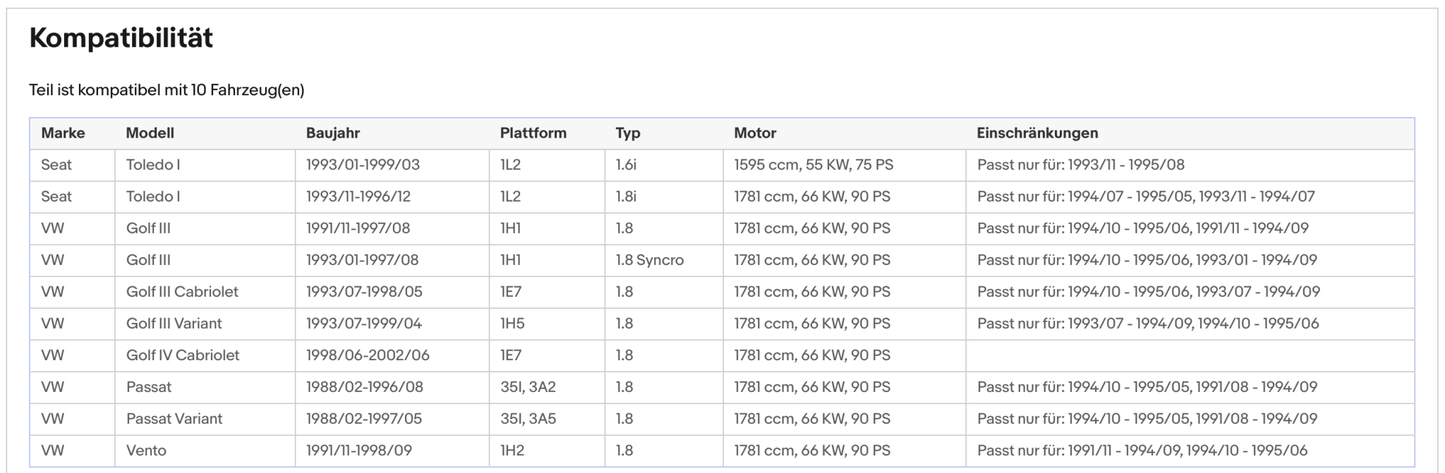Select the 1.6i type cell

pos(629,165)
